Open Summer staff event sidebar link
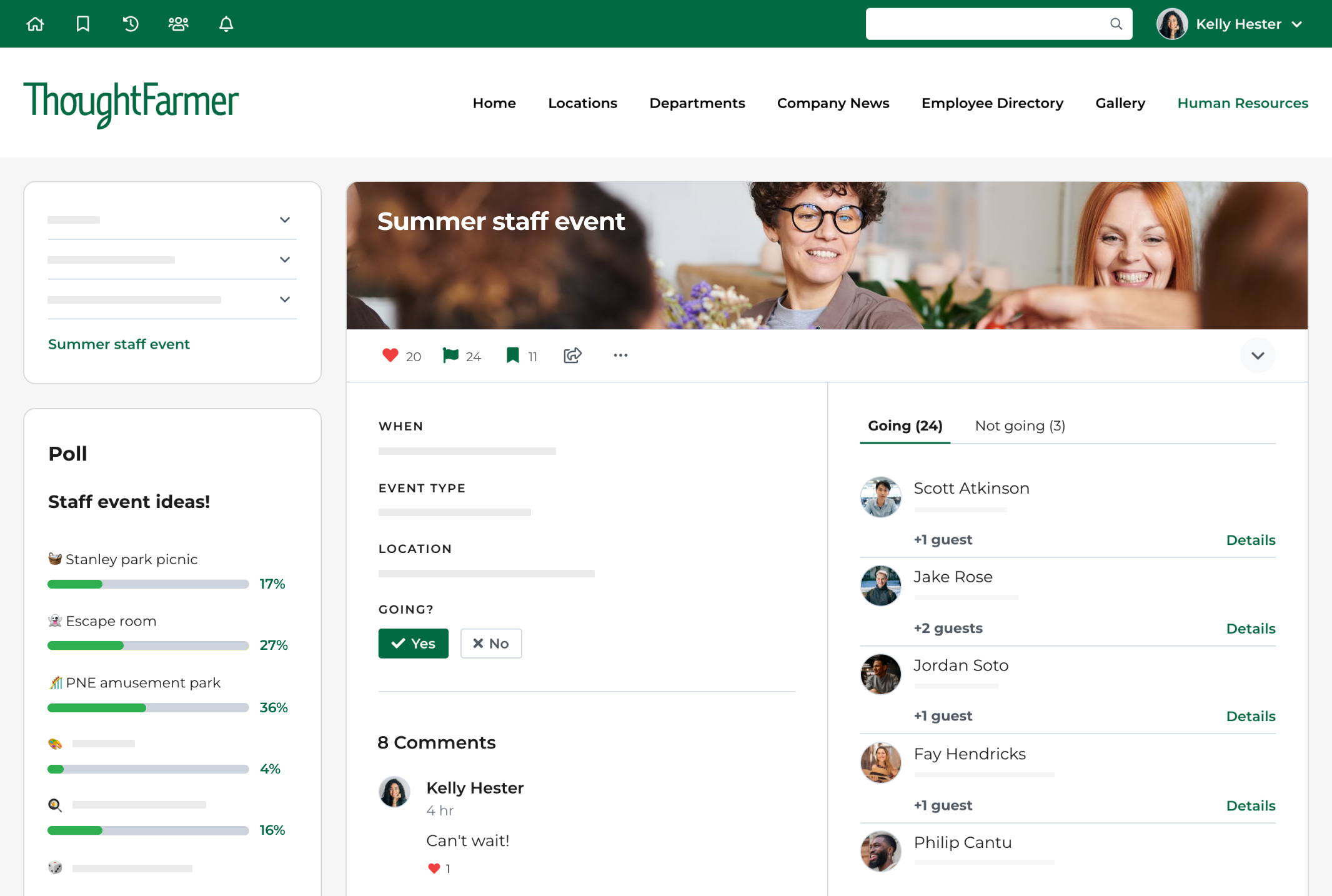The height and width of the screenshot is (896, 1332). [x=119, y=344]
